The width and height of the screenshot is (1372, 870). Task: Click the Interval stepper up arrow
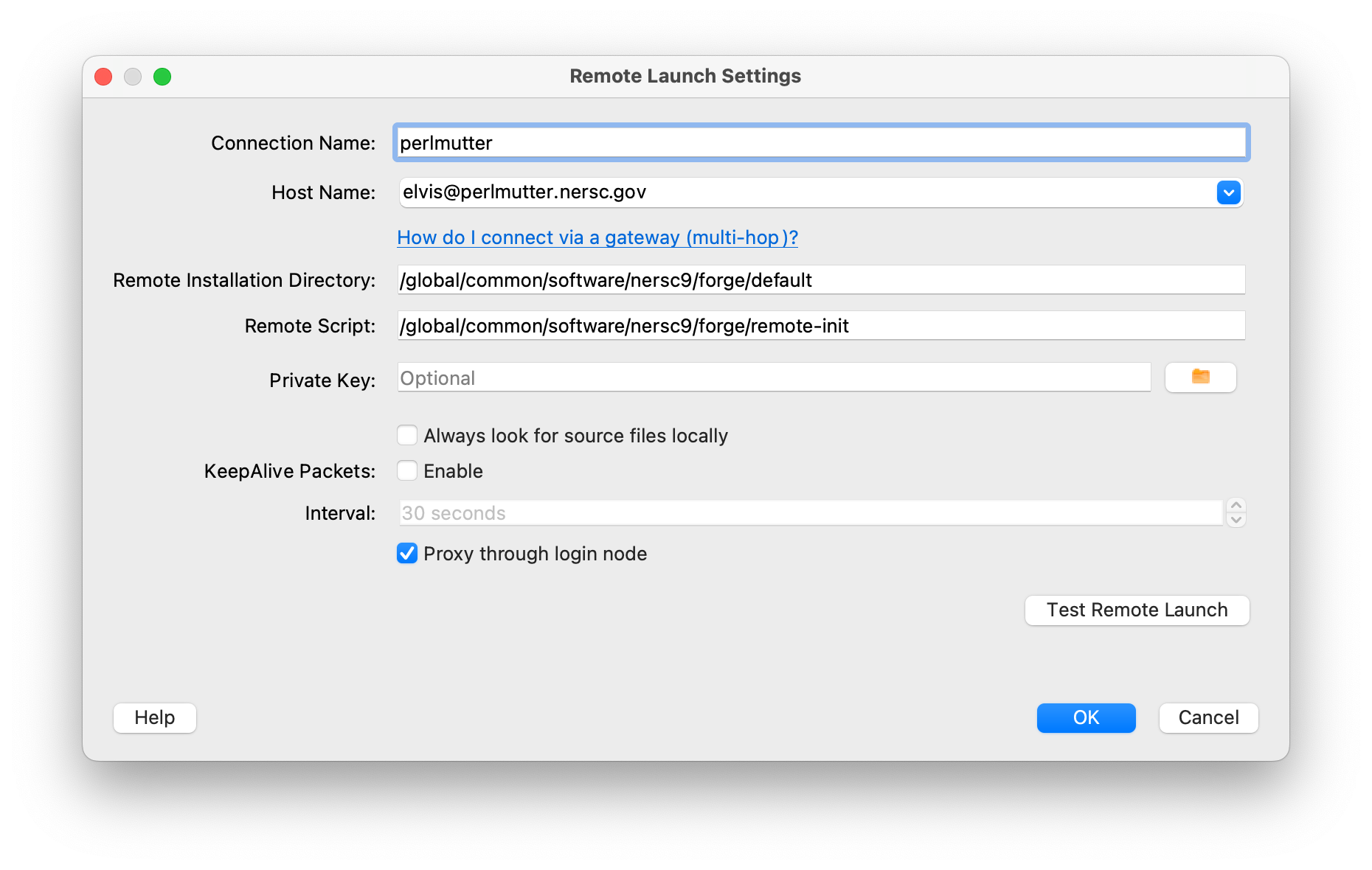point(1238,505)
